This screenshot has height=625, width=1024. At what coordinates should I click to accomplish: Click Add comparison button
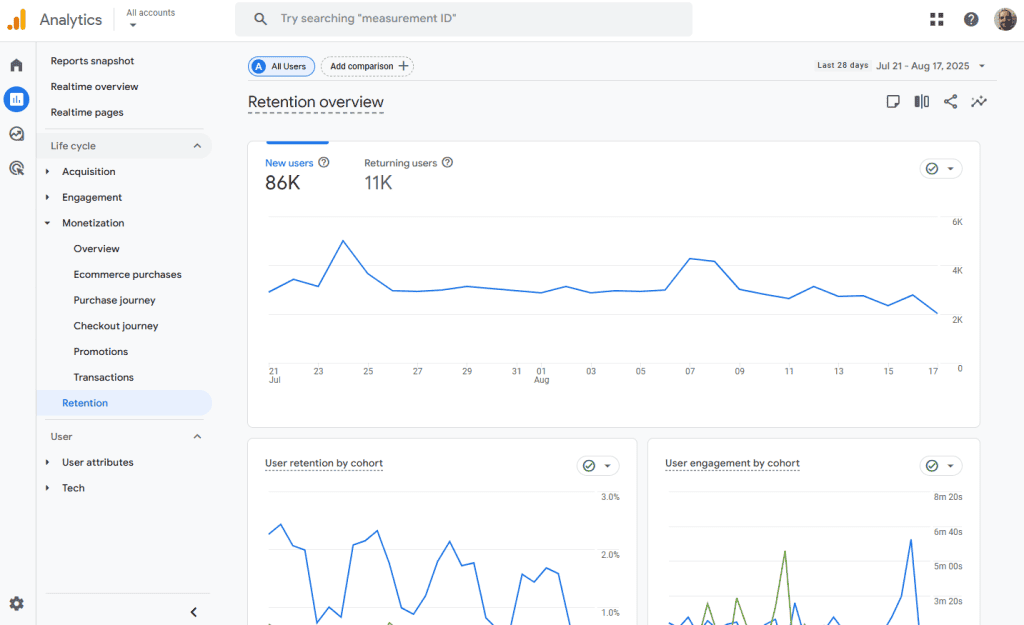click(x=368, y=67)
